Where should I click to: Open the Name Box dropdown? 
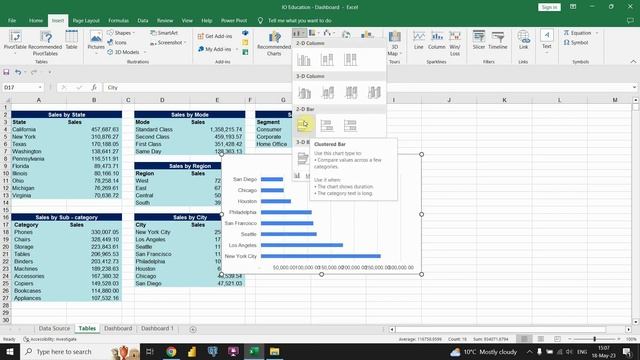click(x=40, y=87)
